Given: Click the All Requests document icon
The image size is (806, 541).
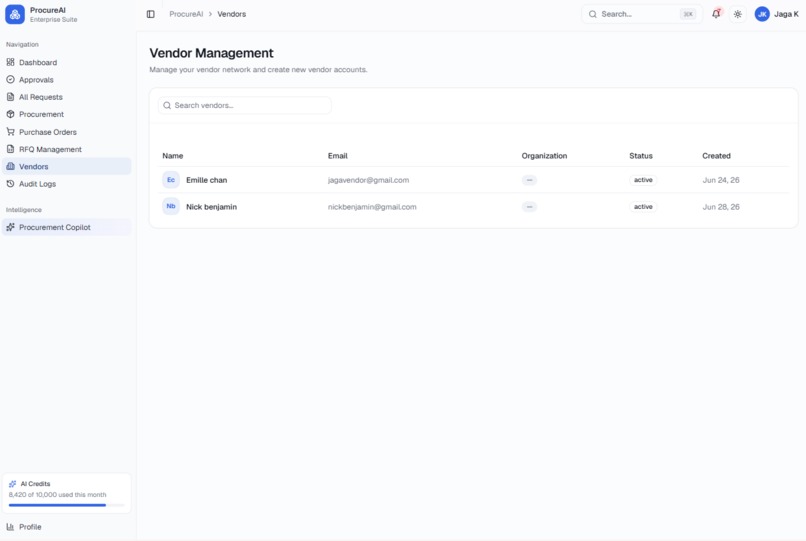Looking at the screenshot, I should (x=10, y=97).
